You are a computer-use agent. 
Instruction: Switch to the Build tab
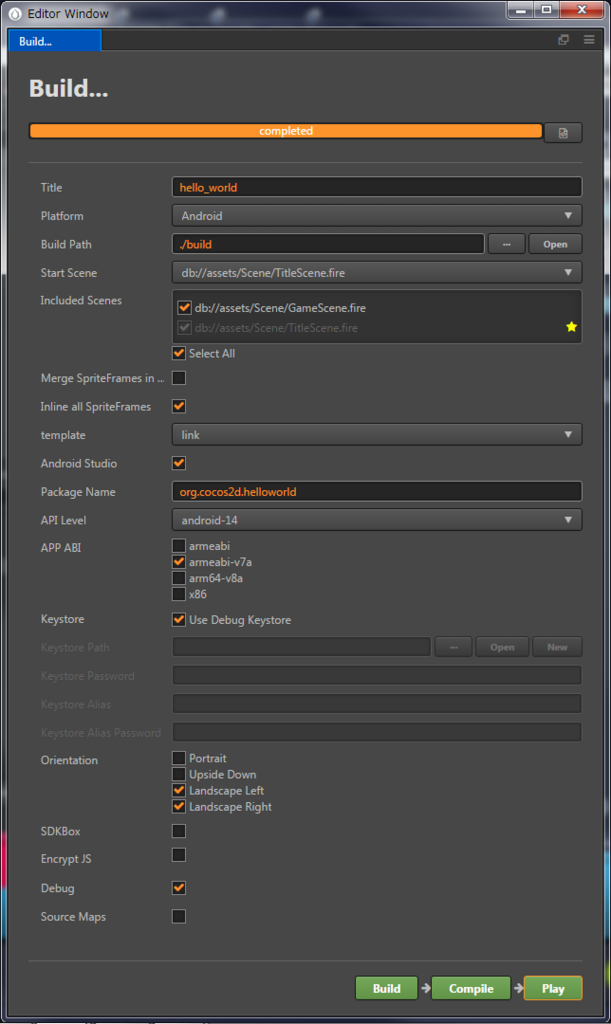click(x=55, y=40)
